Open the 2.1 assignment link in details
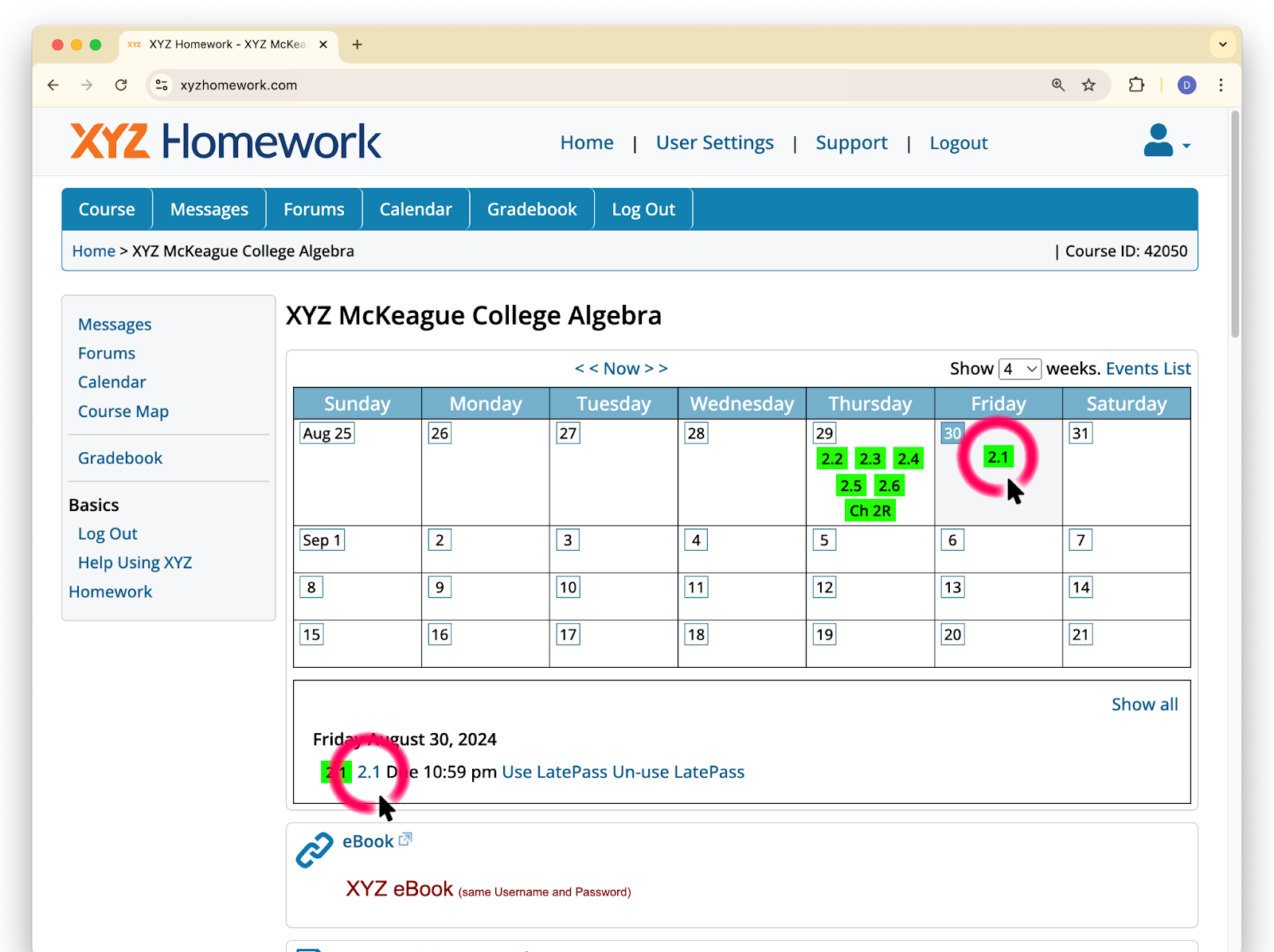 point(369,772)
